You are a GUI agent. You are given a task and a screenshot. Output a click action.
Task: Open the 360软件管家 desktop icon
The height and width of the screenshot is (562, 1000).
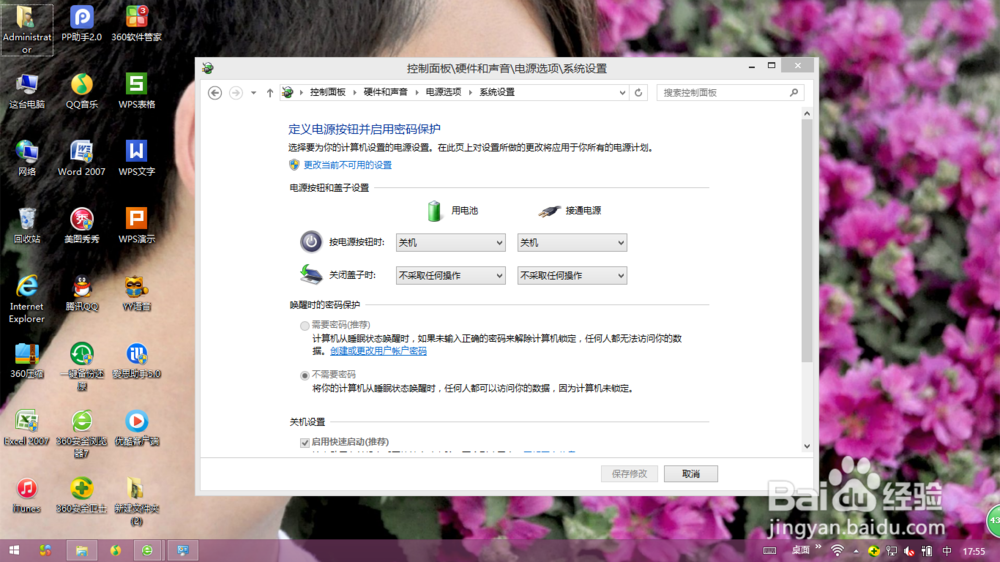[136, 24]
